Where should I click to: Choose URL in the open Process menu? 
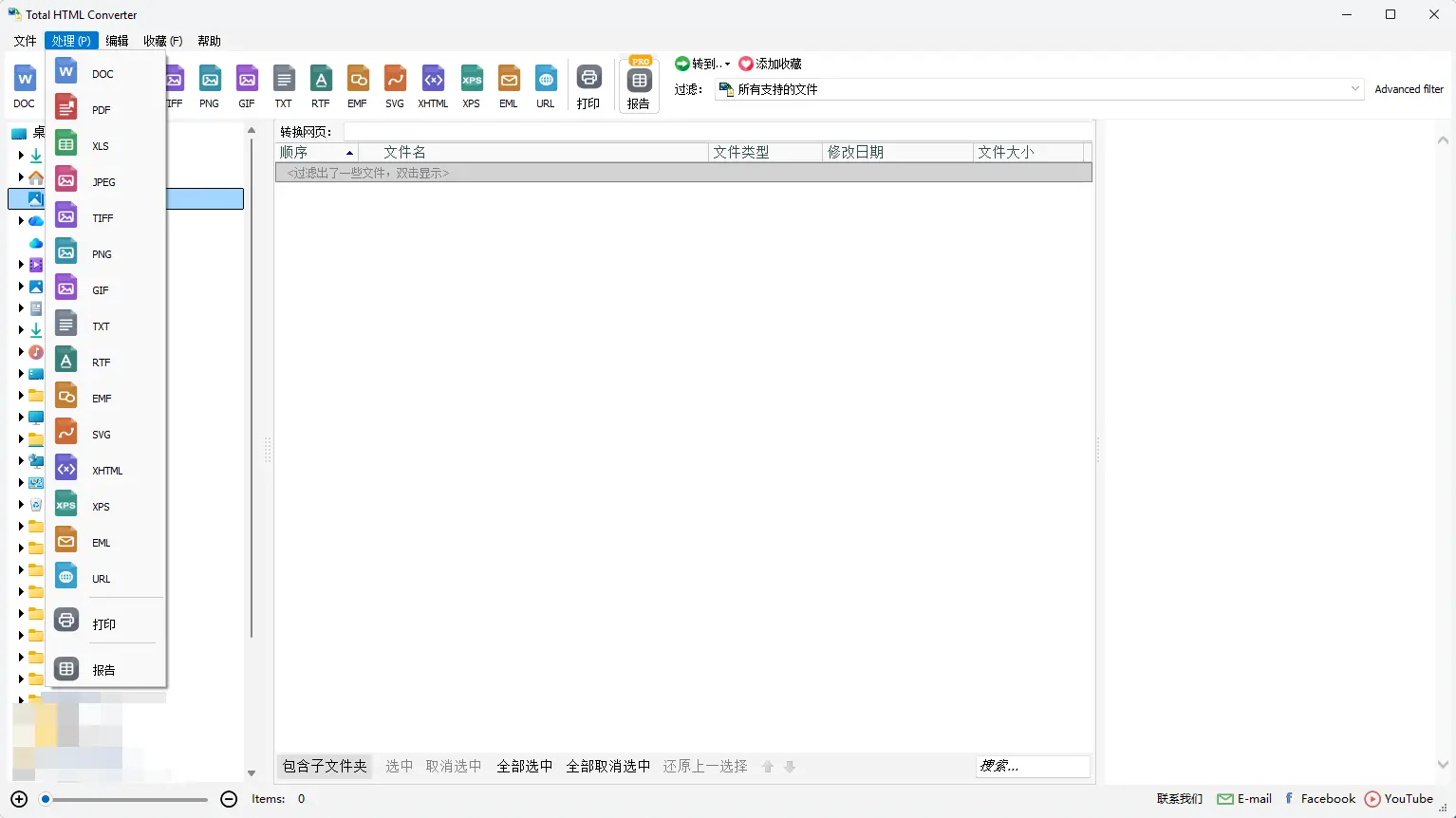point(106,579)
